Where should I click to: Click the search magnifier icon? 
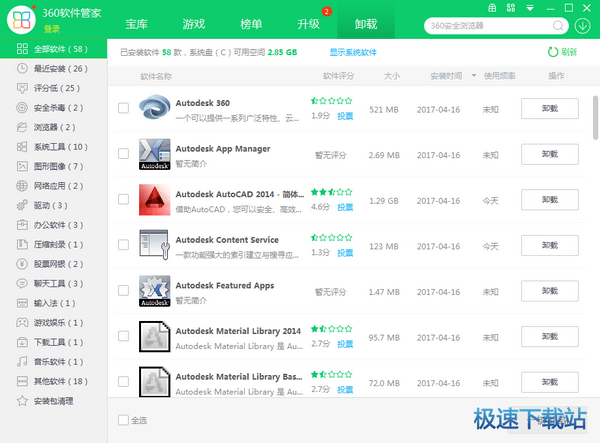click(558, 26)
